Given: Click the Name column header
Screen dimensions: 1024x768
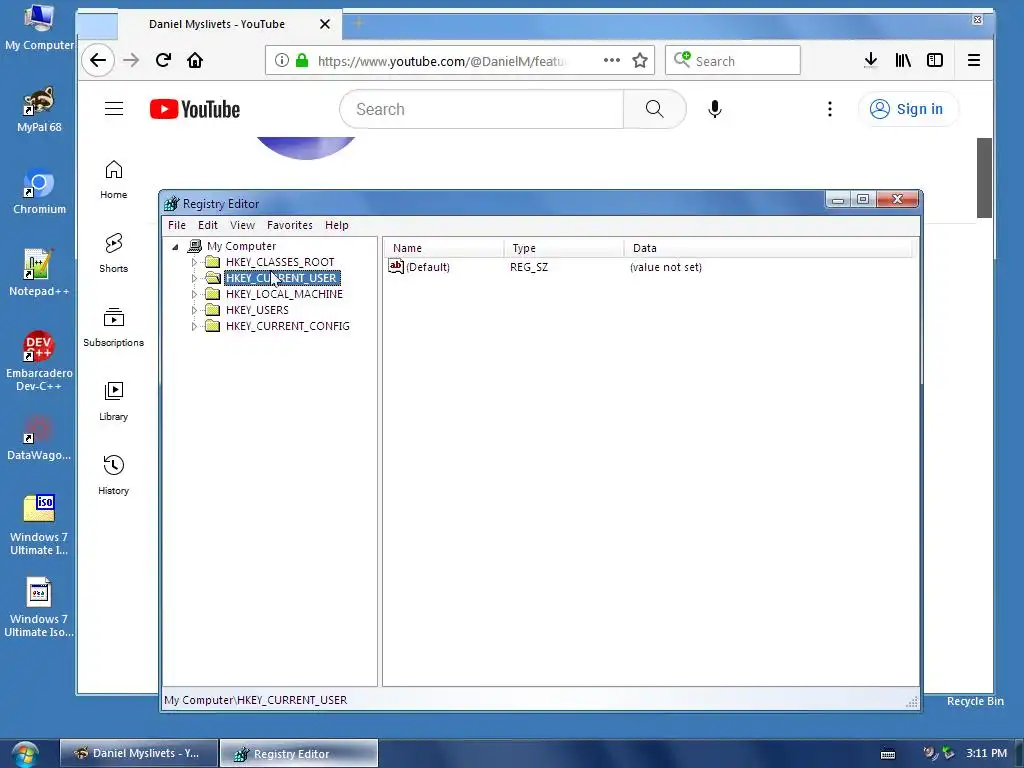Looking at the screenshot, I should 443,248.
